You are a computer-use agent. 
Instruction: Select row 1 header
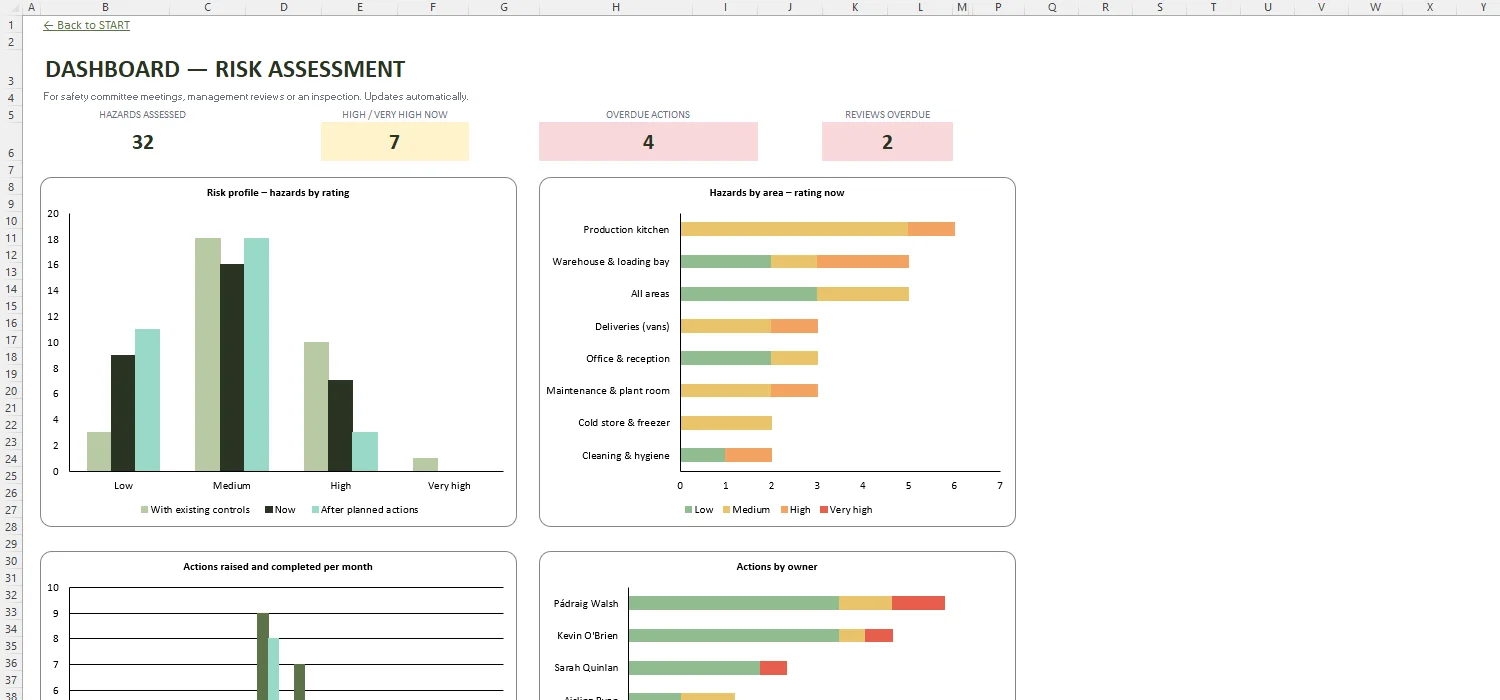tap(10, 25)
